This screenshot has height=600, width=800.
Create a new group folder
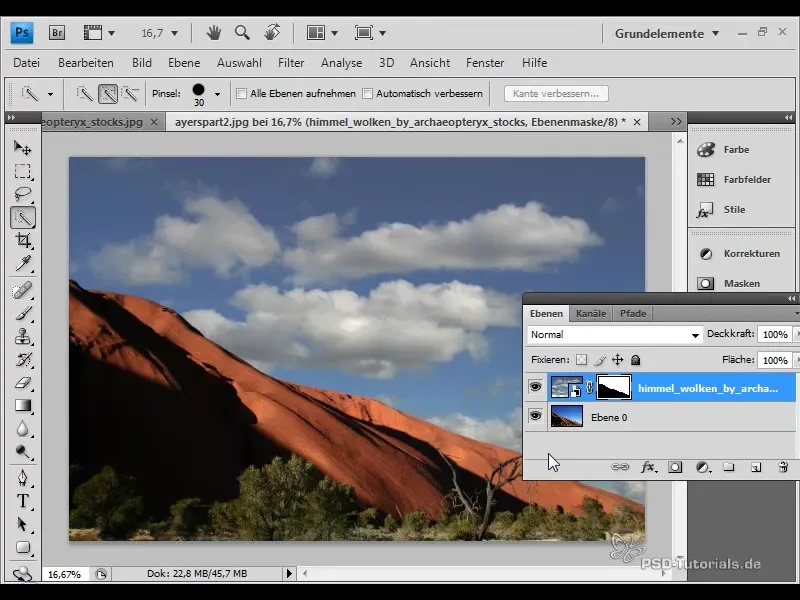click(729, 467)
